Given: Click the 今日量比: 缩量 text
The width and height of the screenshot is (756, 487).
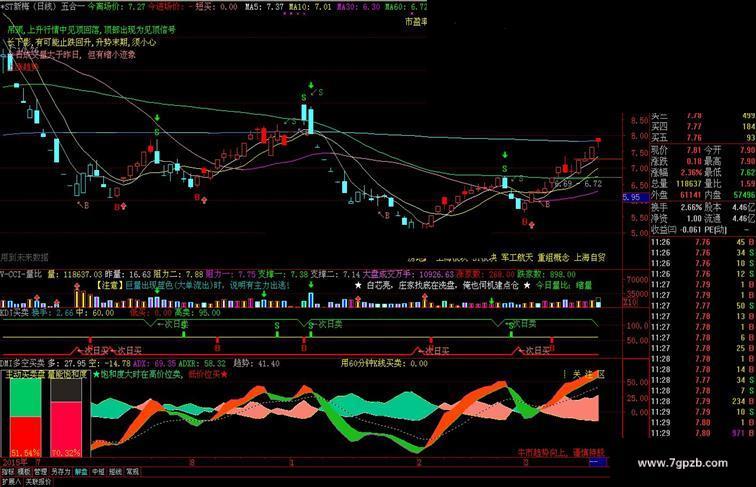Looking at the screenshot, I should coord(564,285).
